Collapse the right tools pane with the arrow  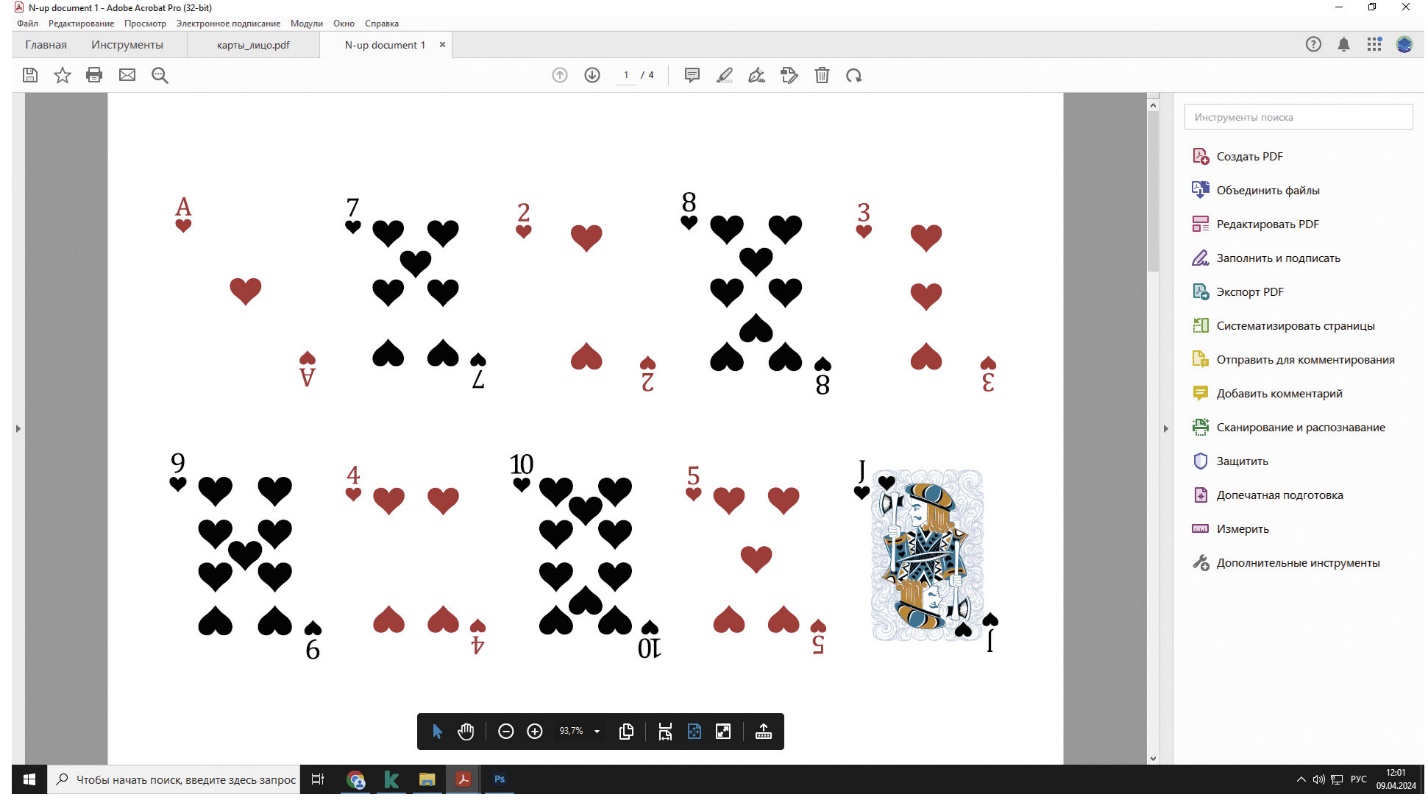[x=1165, y=429]
